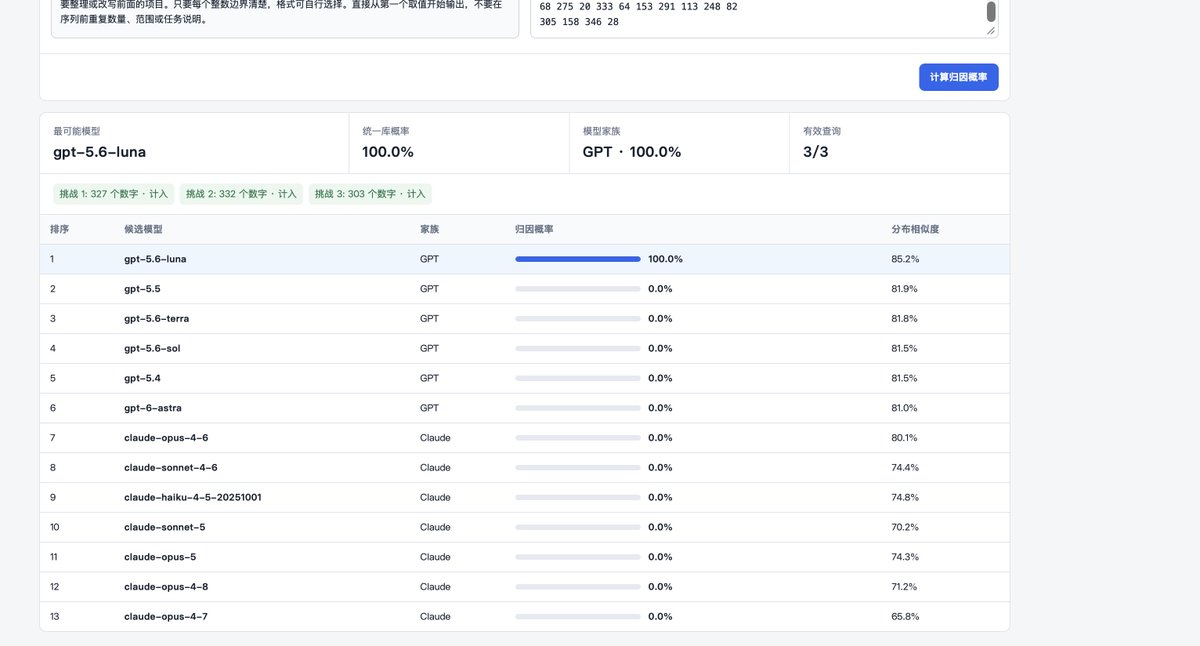The width and height of the screenshot is (1200, 646).
Task: Click the 71.2% similarity value
Action: (x=905, y=587)
